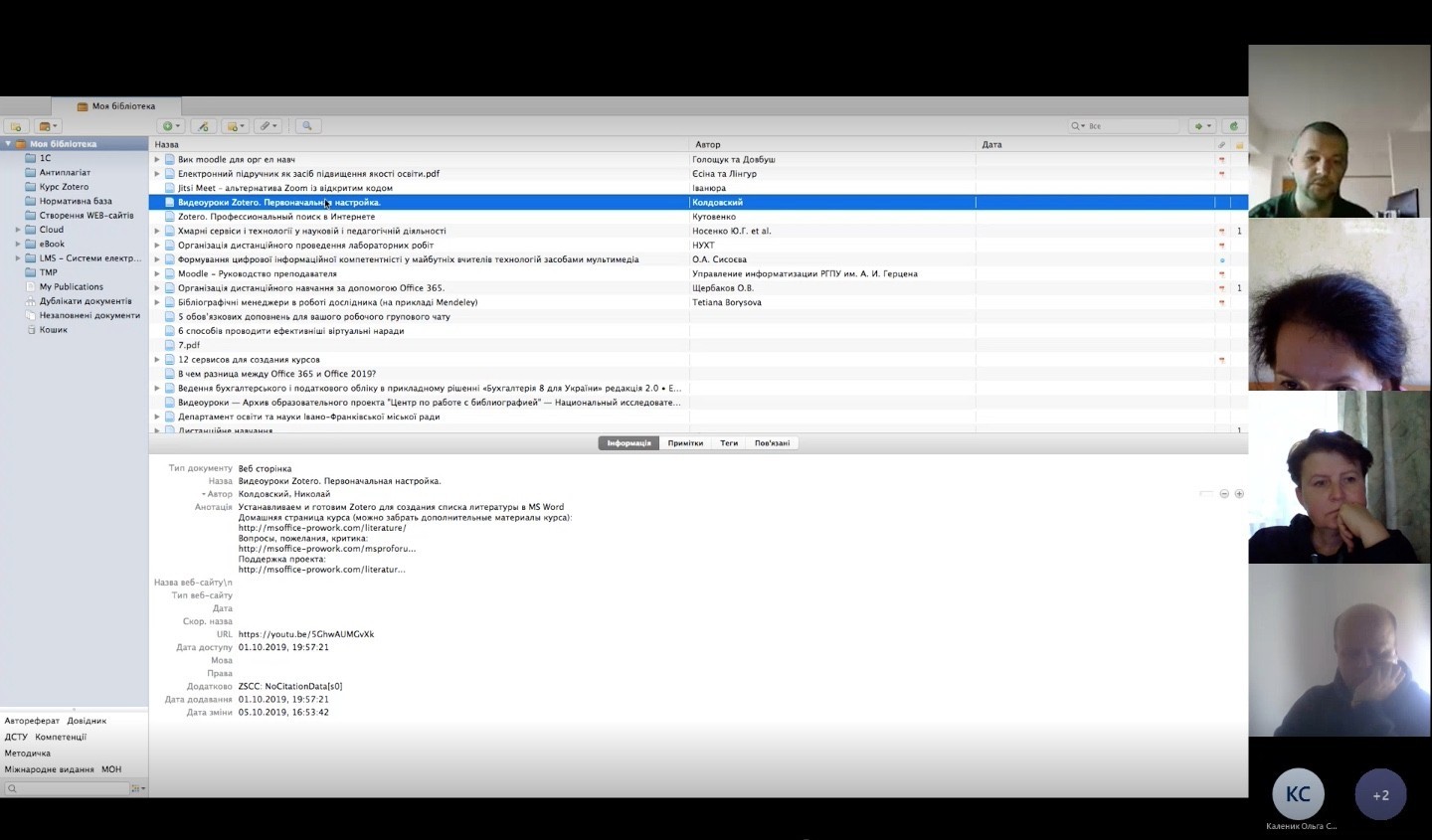Click the Add Item by Identifier wand
Image resolution: width=1432 pixels, height=840 pixels.
(x=203, y=126)
